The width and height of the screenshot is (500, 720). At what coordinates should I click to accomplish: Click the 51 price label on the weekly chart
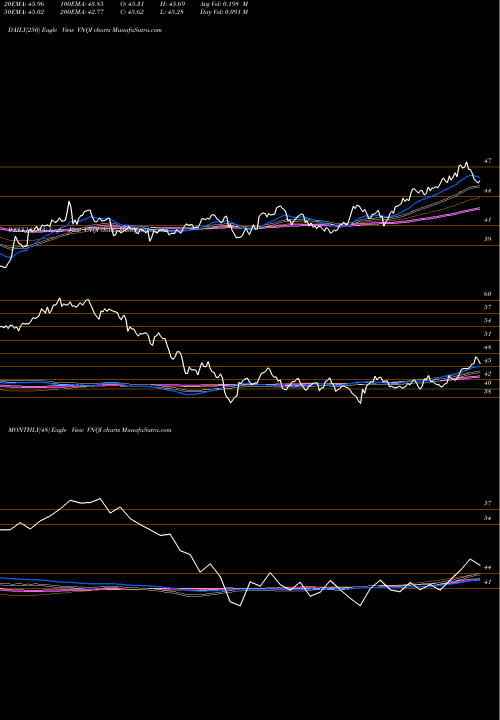[x=488, y=334]
